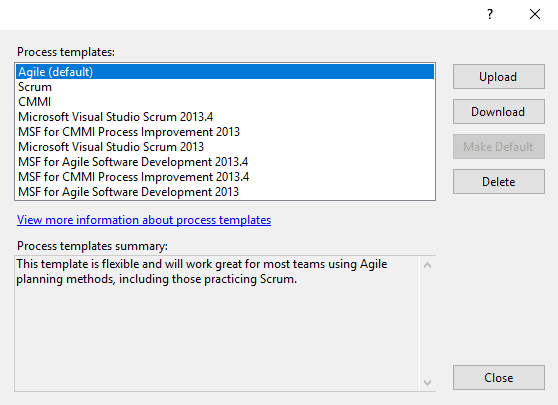
Task: Click the Upload button
Action: coord(499,77)
